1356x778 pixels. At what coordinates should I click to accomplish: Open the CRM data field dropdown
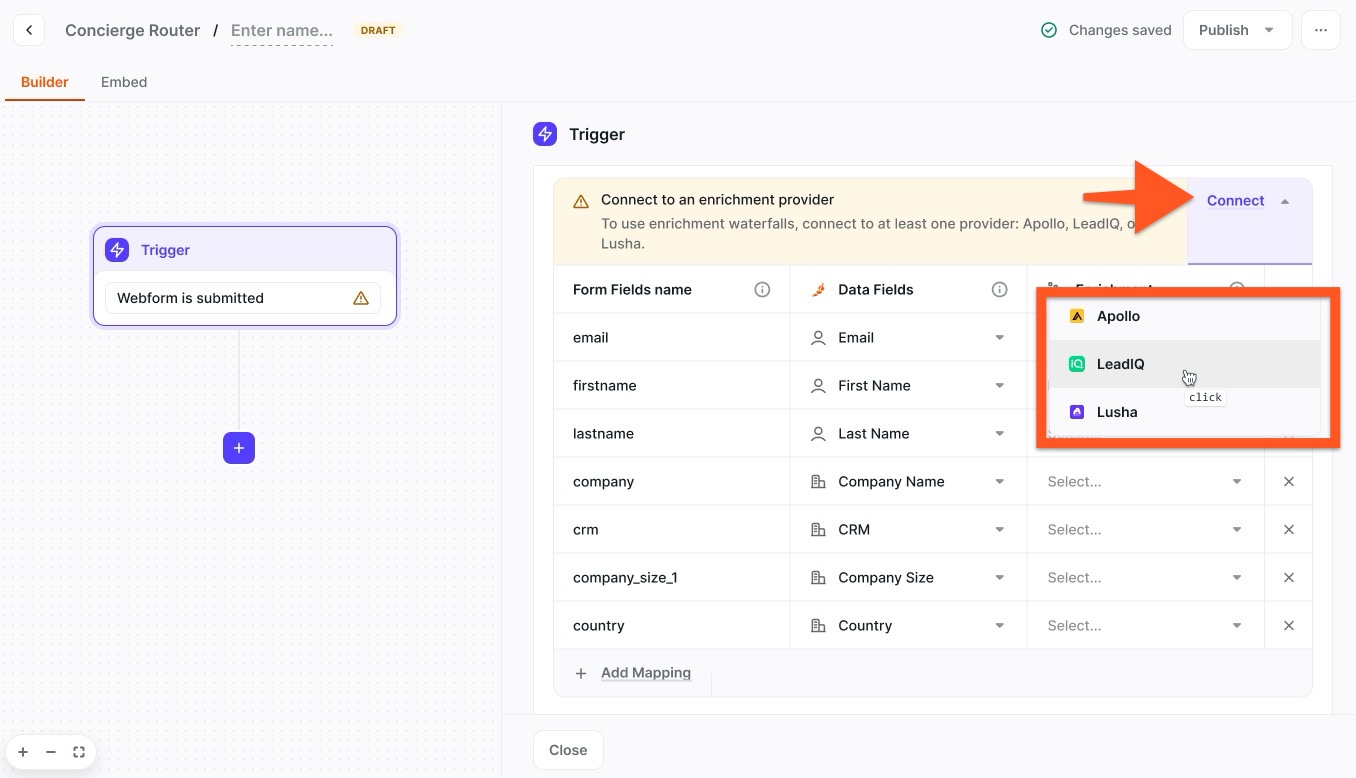[908, 530]
